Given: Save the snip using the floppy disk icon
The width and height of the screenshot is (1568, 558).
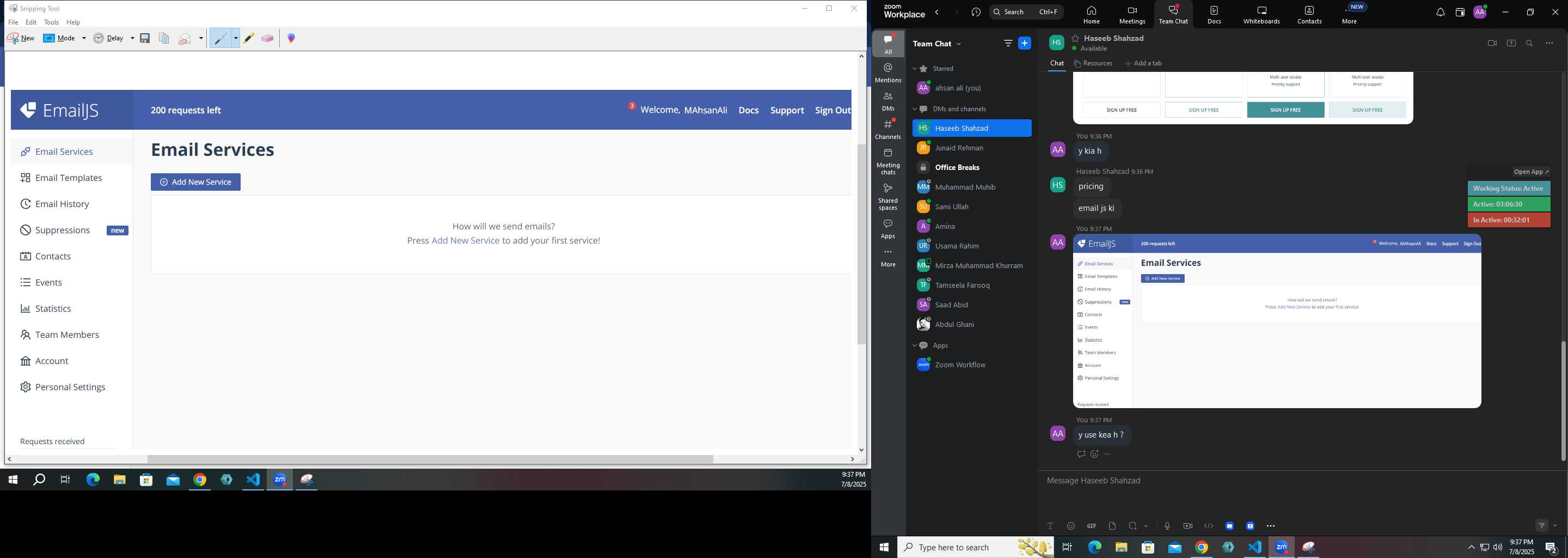Looking at the screenshot, I should (145, 38).
